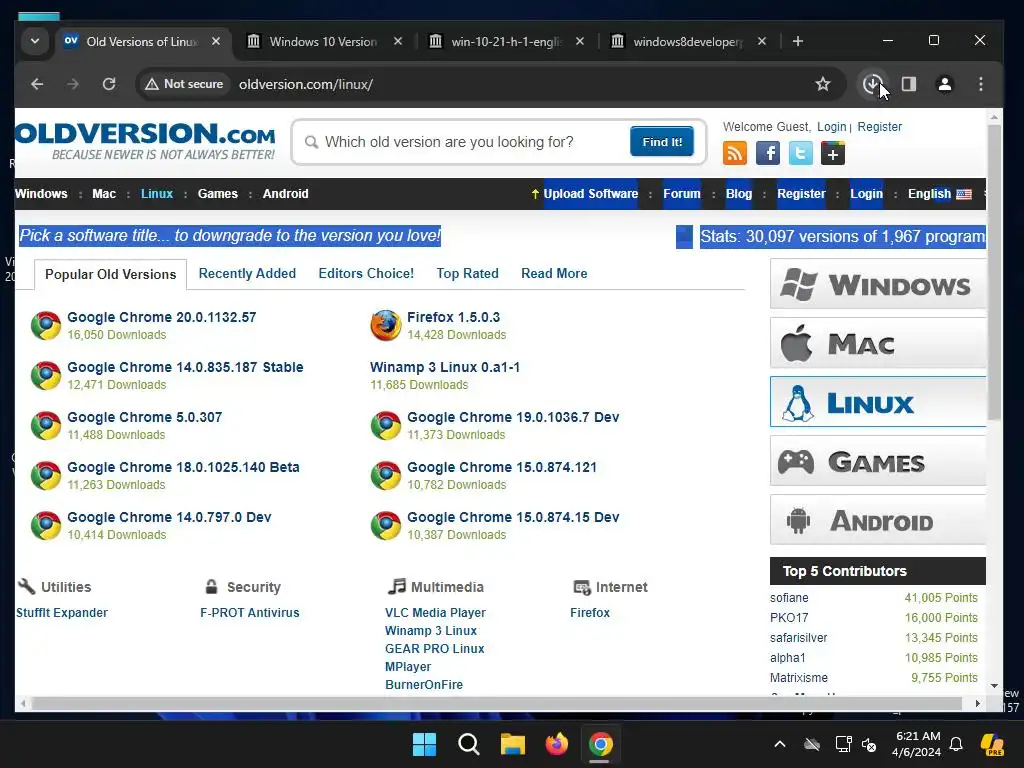Open the Windows platform banner
Viewport: 1024px width, 768px height.
(878, 284)
